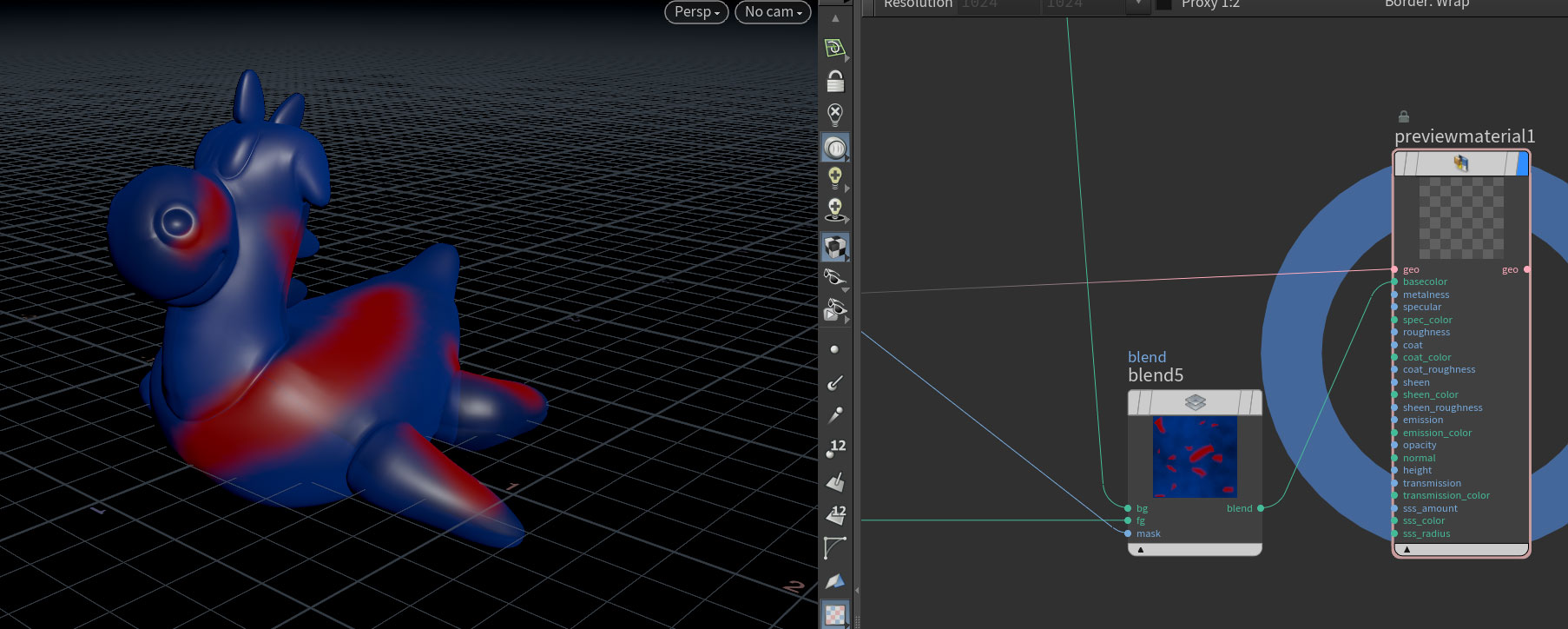Image resolution: width=1568 pixels, height=629 pixels.
Task: Click the metalness input on previewmaterial1
Action: [1394, 295]
